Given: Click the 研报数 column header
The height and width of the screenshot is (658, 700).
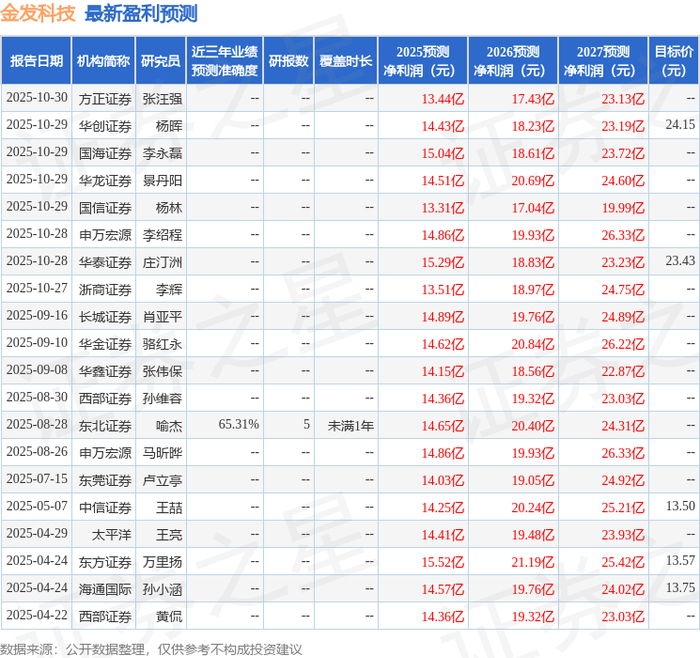Looking at the screenshot, I should pyautogui.click(x=288, y=61).
